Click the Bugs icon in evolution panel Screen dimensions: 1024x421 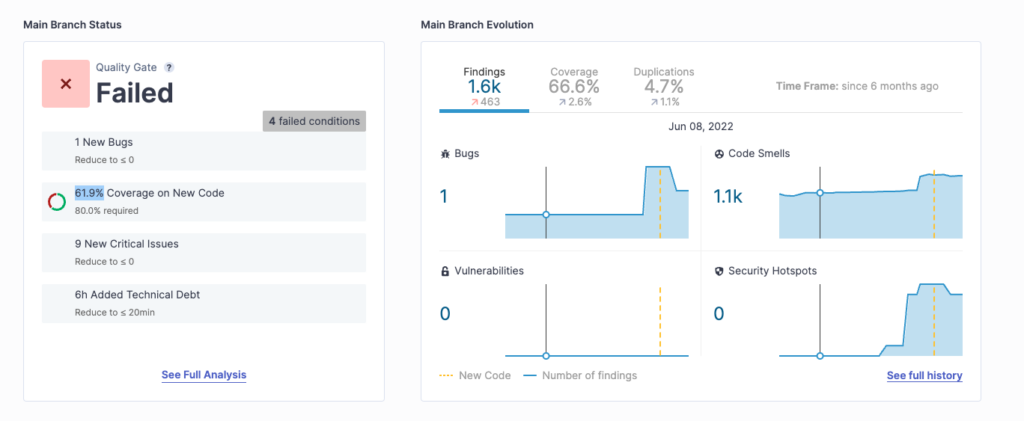pyautogui.click(x=445, y=154)
